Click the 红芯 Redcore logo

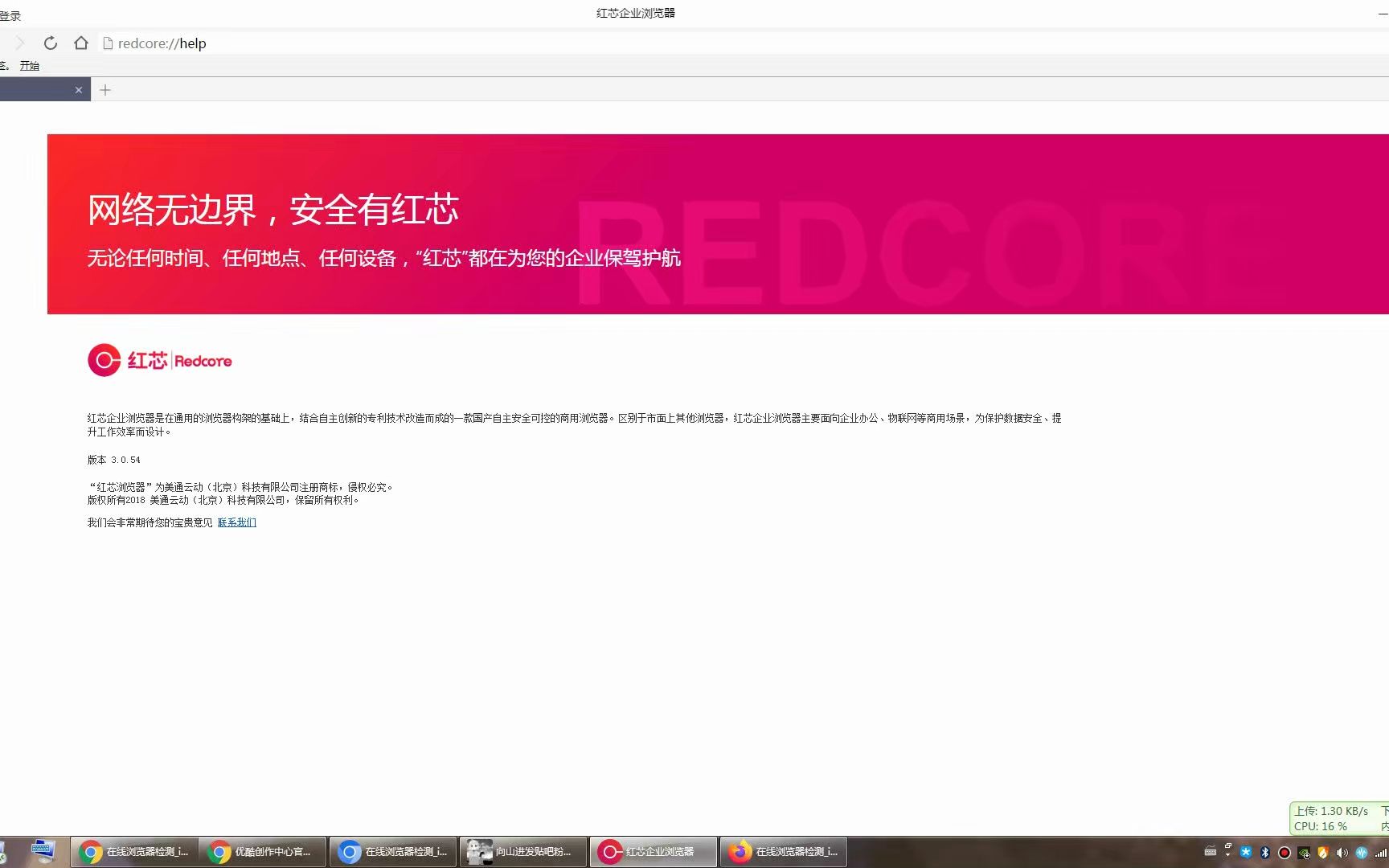point(160,360)
